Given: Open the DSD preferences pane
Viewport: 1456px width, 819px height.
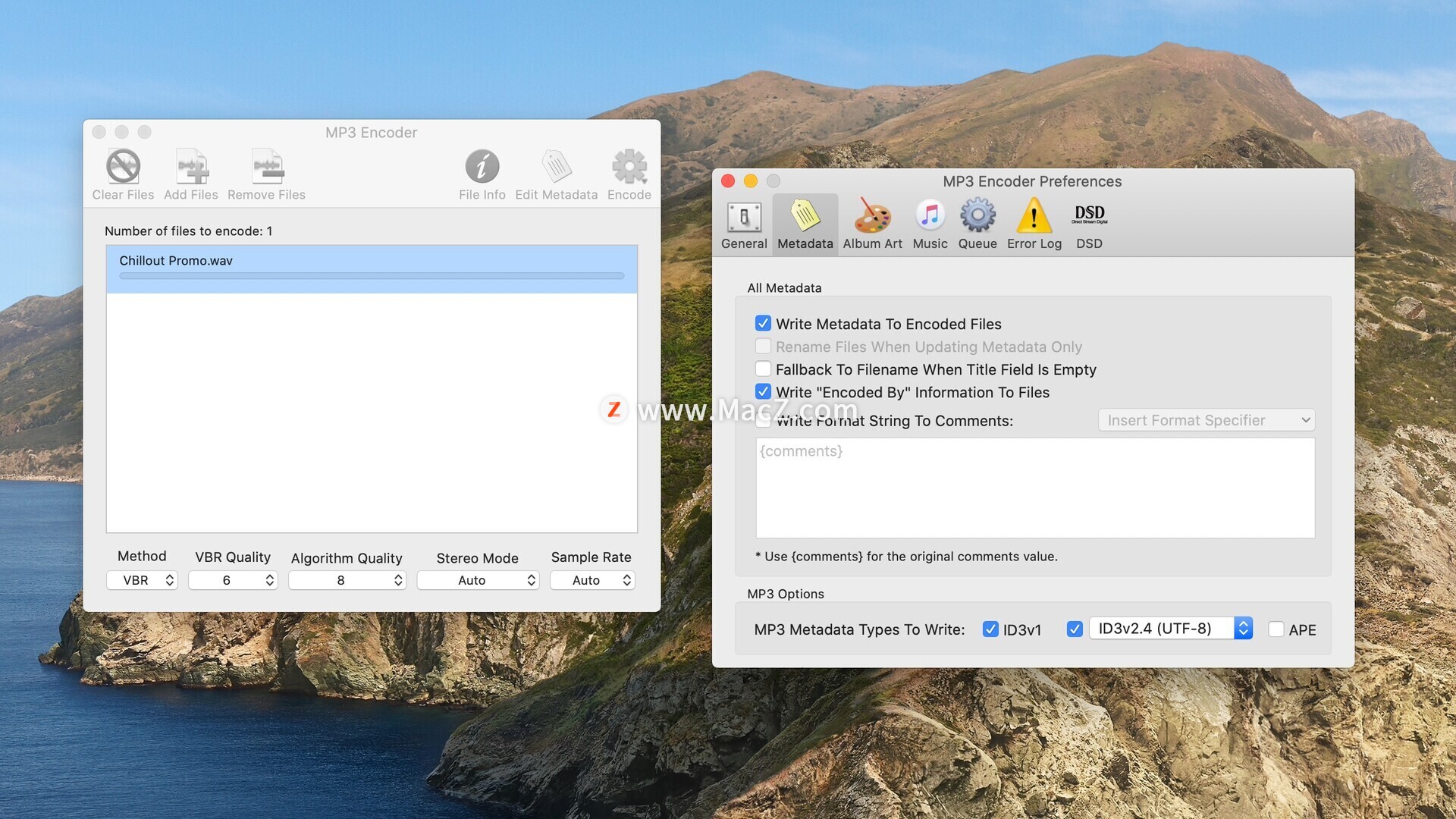Looking at the screenshot, I should click(1089, 224).
